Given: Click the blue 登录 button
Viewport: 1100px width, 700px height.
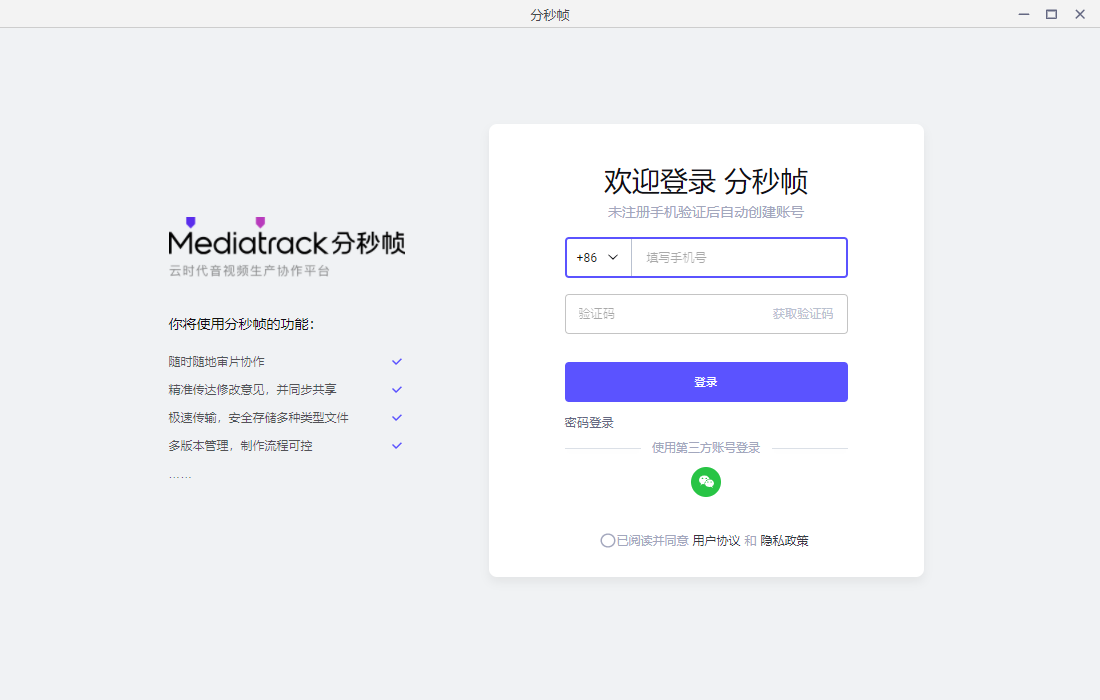Looking at the screenshot, I should coord(706,382).
